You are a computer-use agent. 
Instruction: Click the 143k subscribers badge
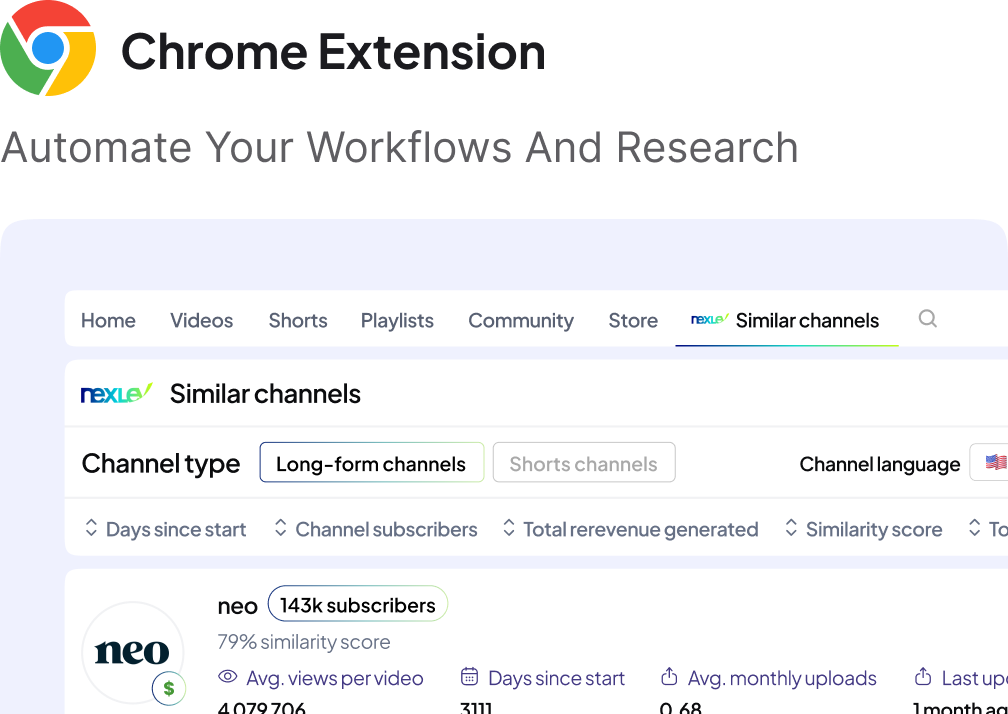point(357,604)
